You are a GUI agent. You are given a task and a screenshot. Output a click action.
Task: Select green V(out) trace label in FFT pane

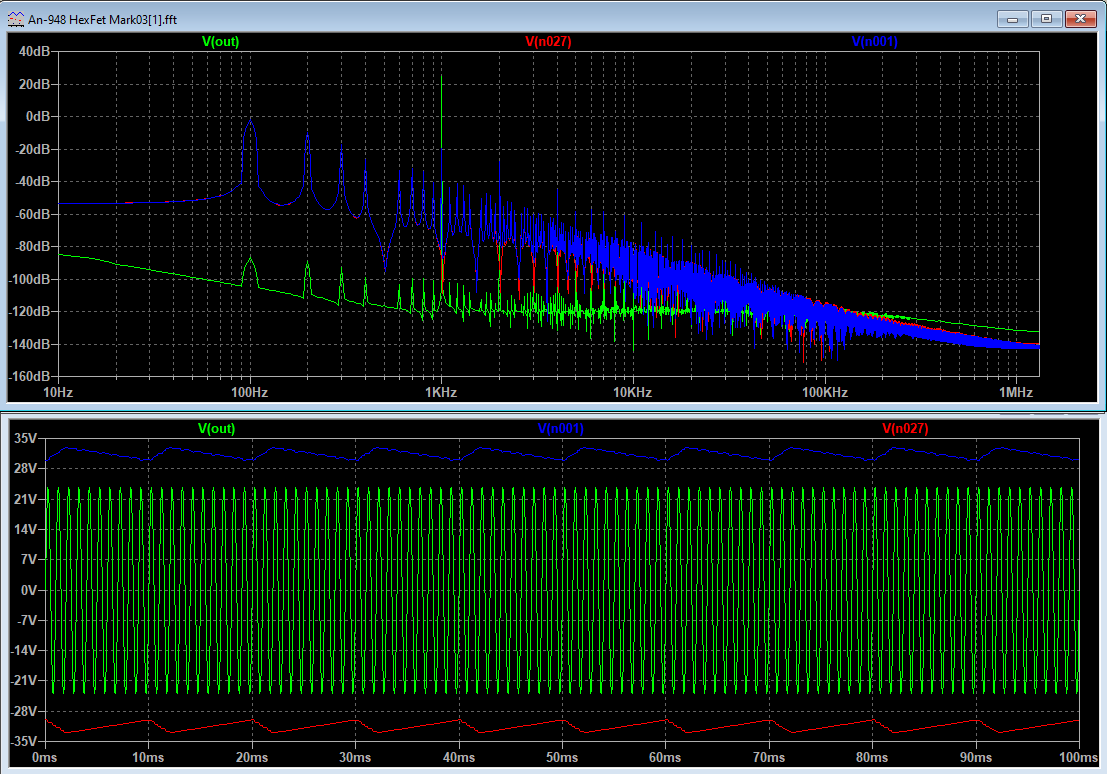(220, 41)
